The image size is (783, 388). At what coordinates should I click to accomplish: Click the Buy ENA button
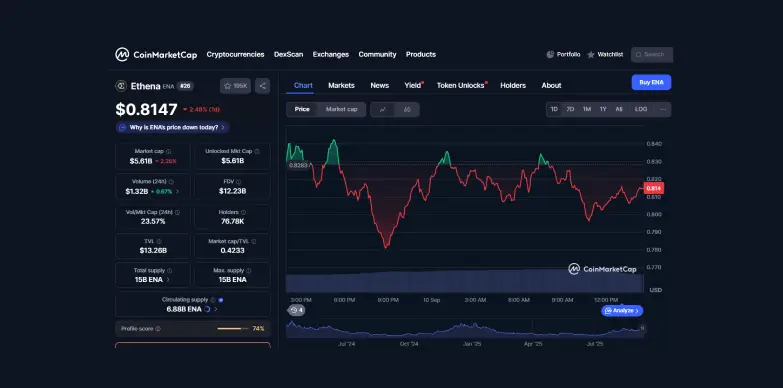click(651, 82)
